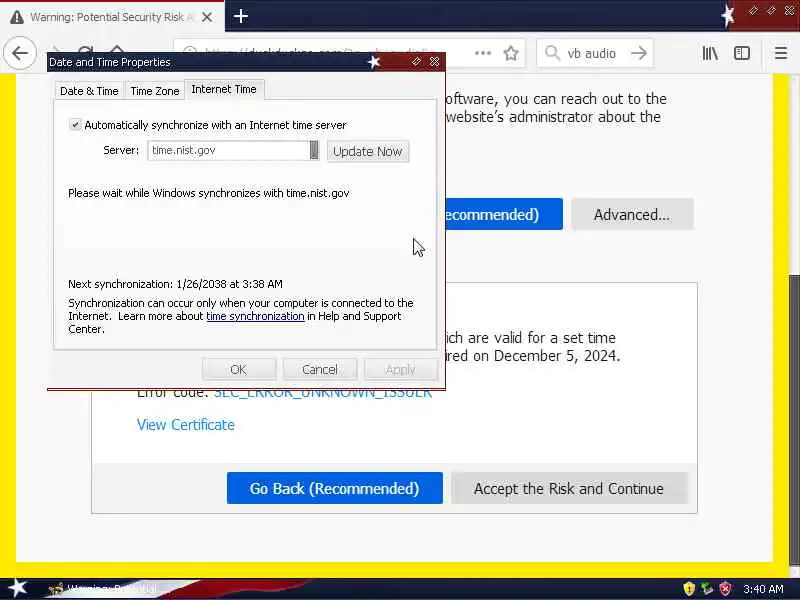Cancel the Date and Time Properties dialog
Viewport: 800px width, 600px height.
[319, 369]
